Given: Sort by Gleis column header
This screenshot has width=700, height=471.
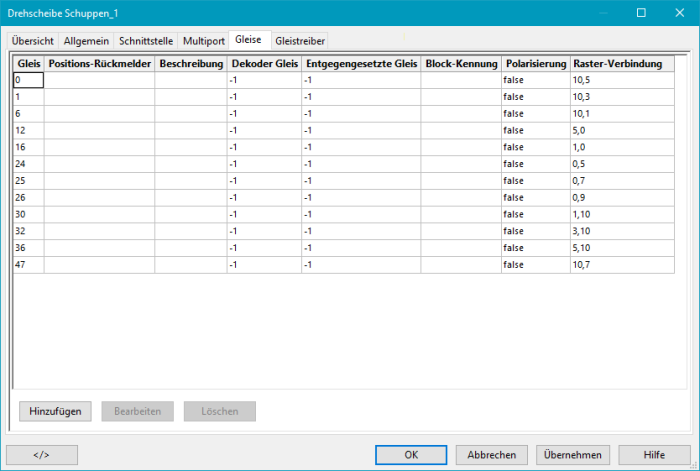Looking at the screenshot, I should pyautogui.click(x=28, y=64).
